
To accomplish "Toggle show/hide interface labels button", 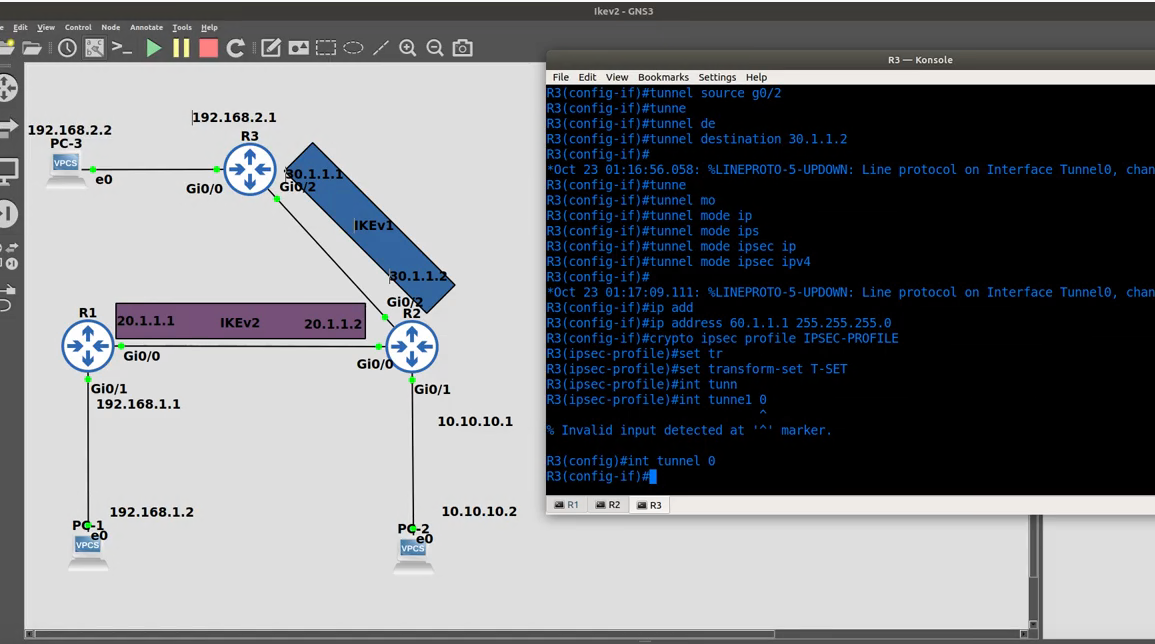I will [94, 48].
